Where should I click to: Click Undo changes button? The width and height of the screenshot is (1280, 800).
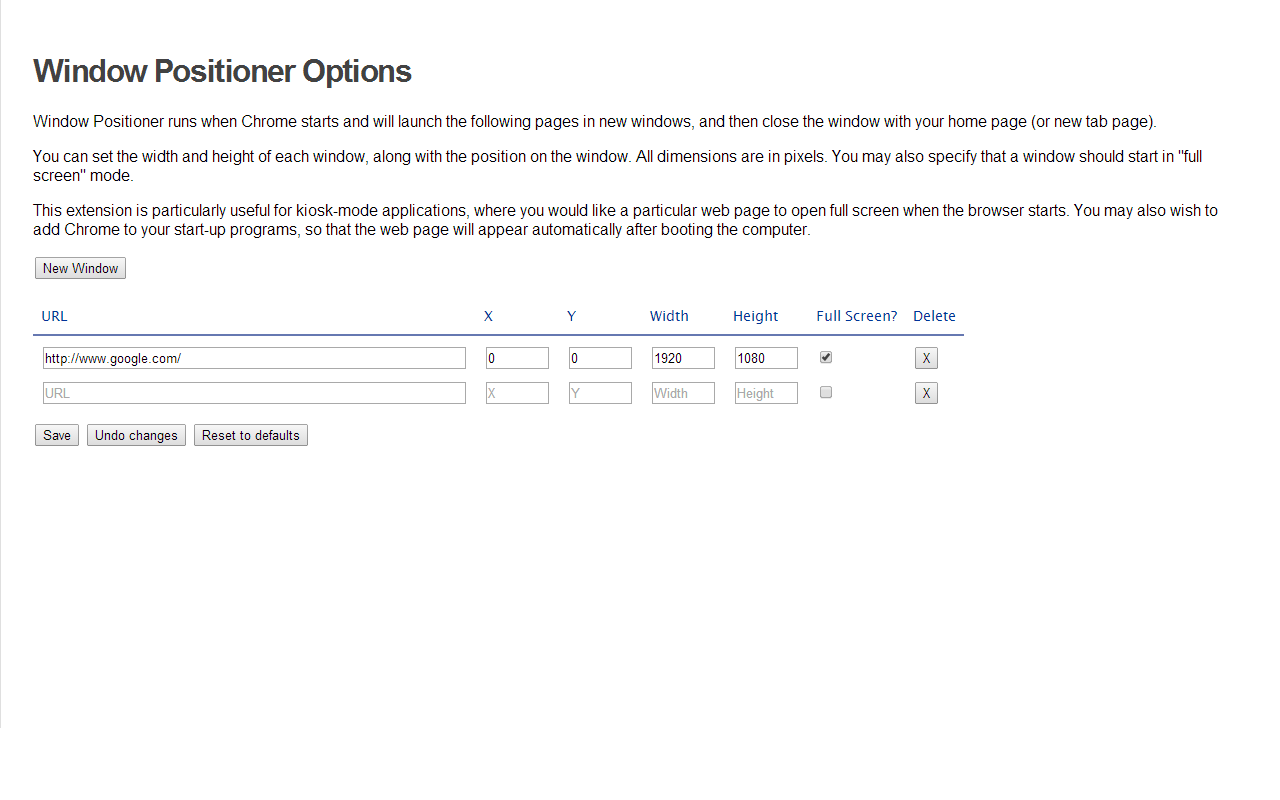(136, 435)
